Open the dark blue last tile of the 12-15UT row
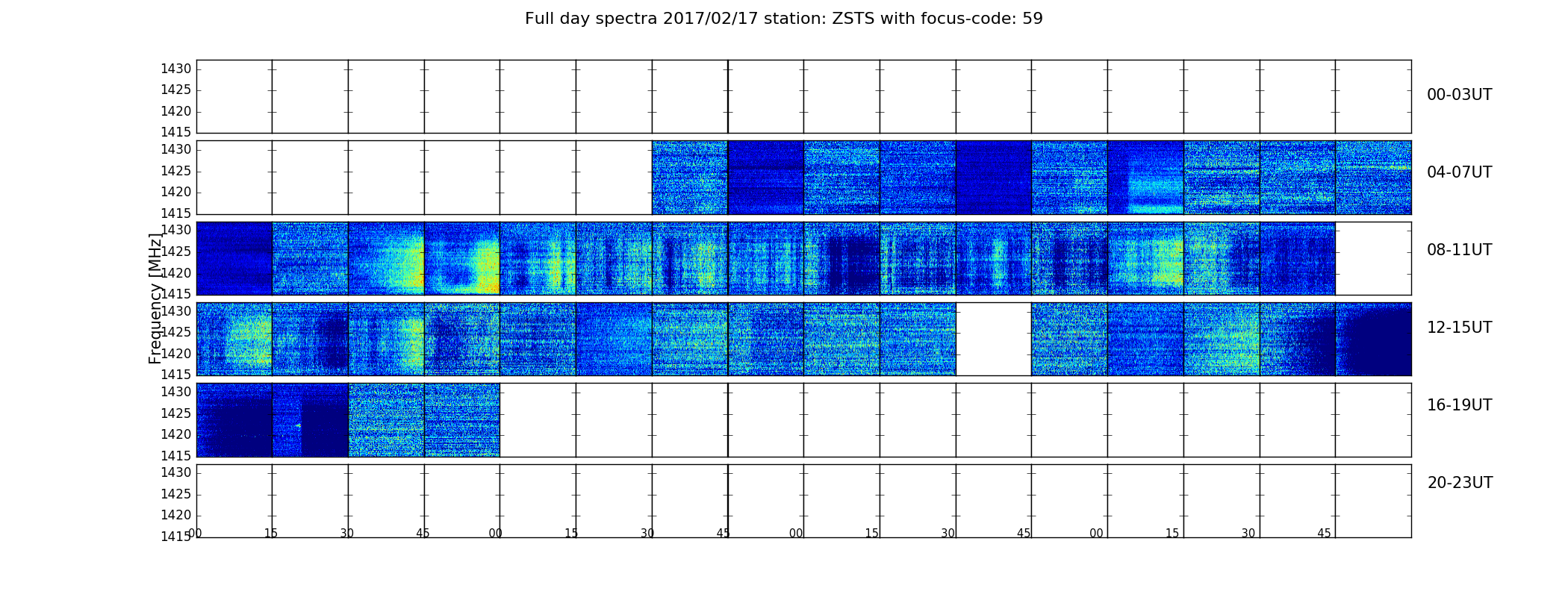This screenshot has height=597, width=1568. point(1373,339)
